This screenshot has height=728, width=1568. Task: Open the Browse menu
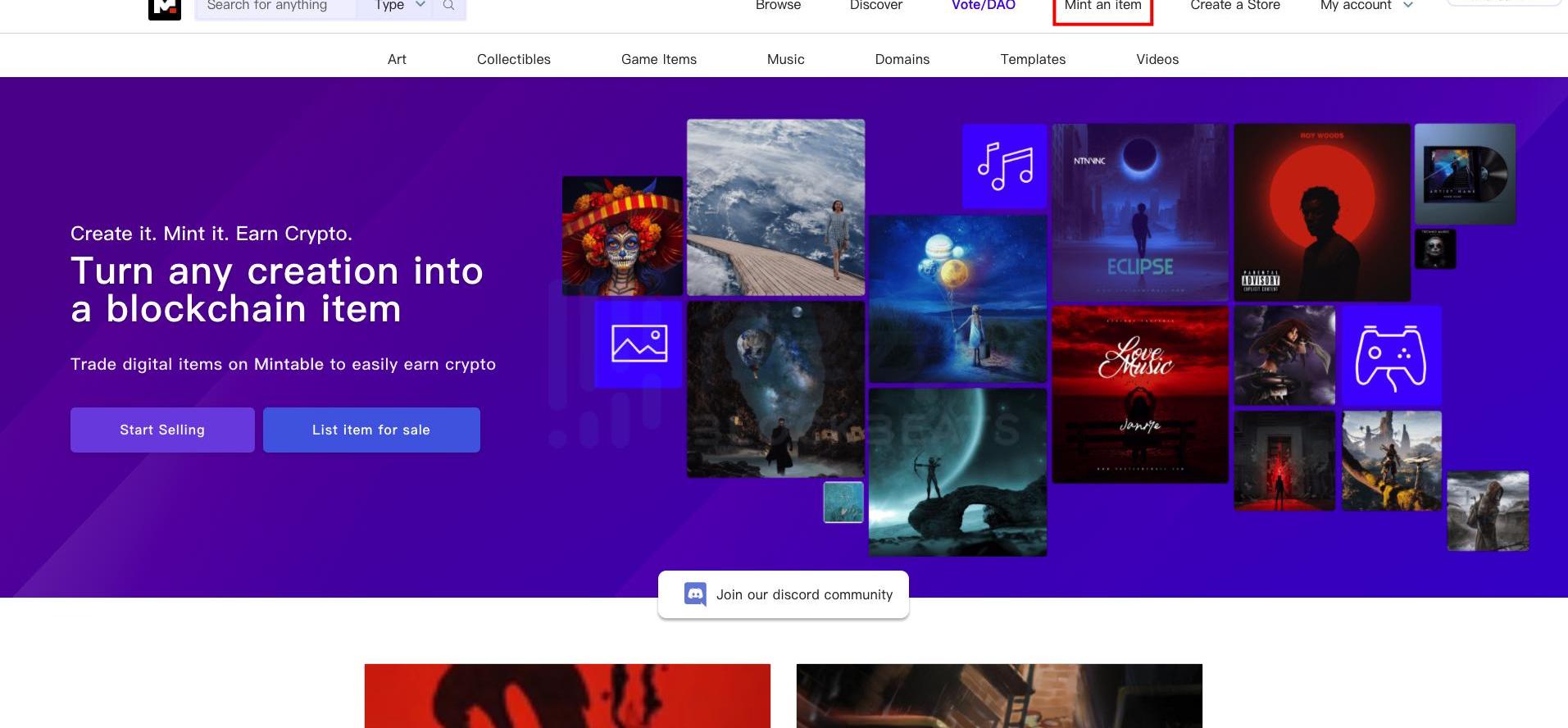[778, 6]
